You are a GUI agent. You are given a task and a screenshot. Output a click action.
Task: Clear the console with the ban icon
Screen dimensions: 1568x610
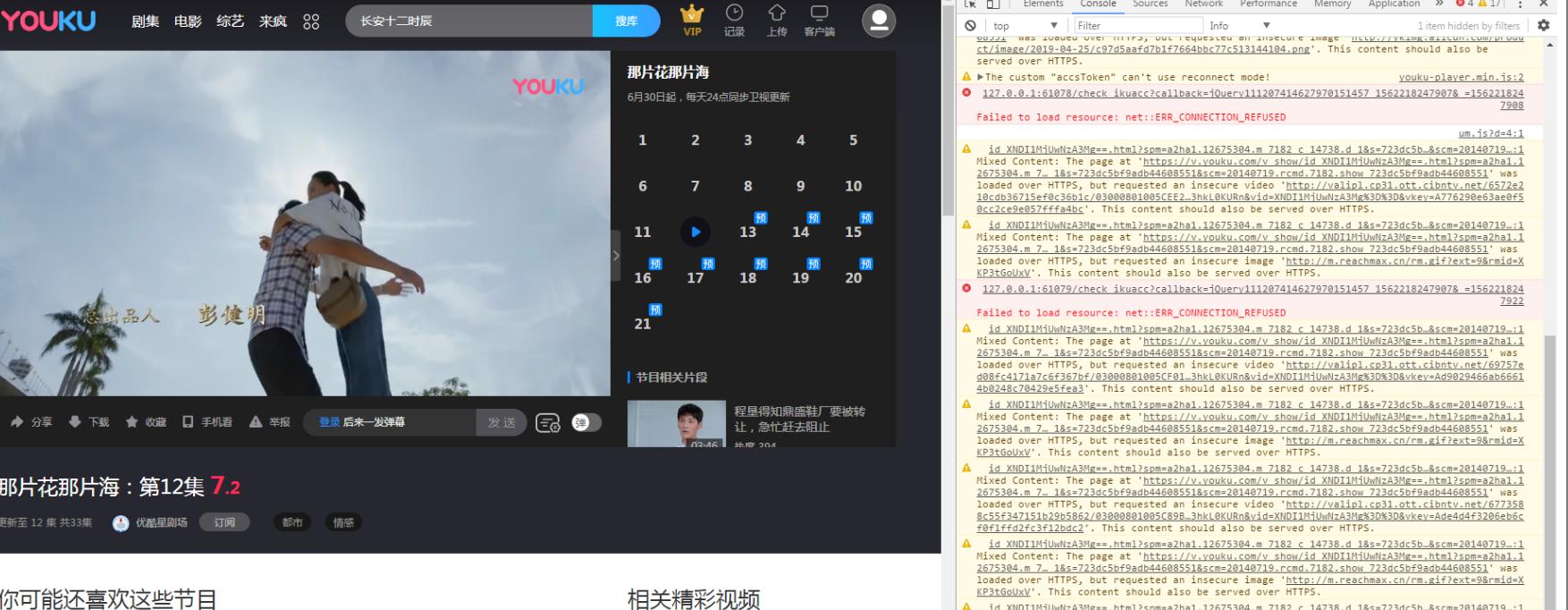[x=970, y=26]
